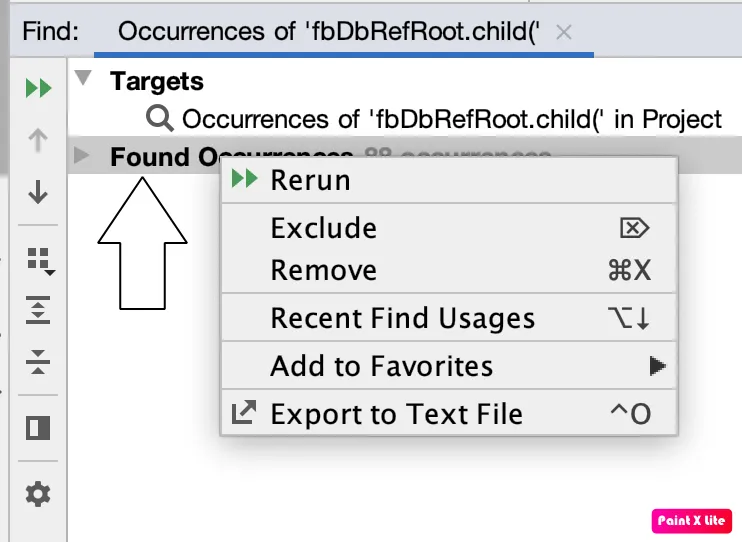742x542 pixels.
Task: Select the 'Occurrences in Project' tree item
Action: (434, 118)
